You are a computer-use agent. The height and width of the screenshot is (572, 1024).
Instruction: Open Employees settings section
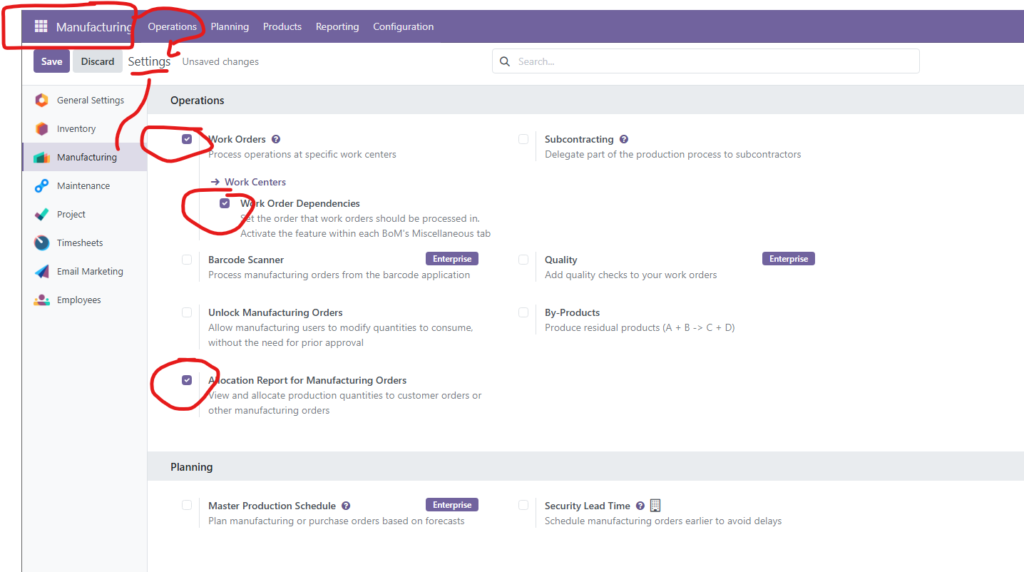click(78, 300)
